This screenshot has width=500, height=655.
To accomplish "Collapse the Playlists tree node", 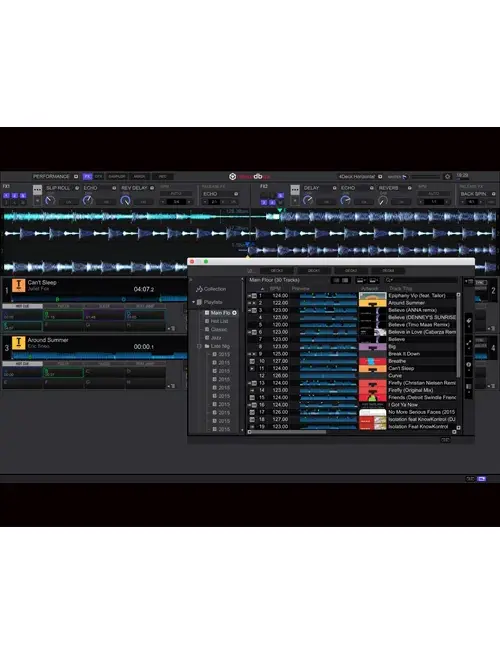I will click(193, 302).
